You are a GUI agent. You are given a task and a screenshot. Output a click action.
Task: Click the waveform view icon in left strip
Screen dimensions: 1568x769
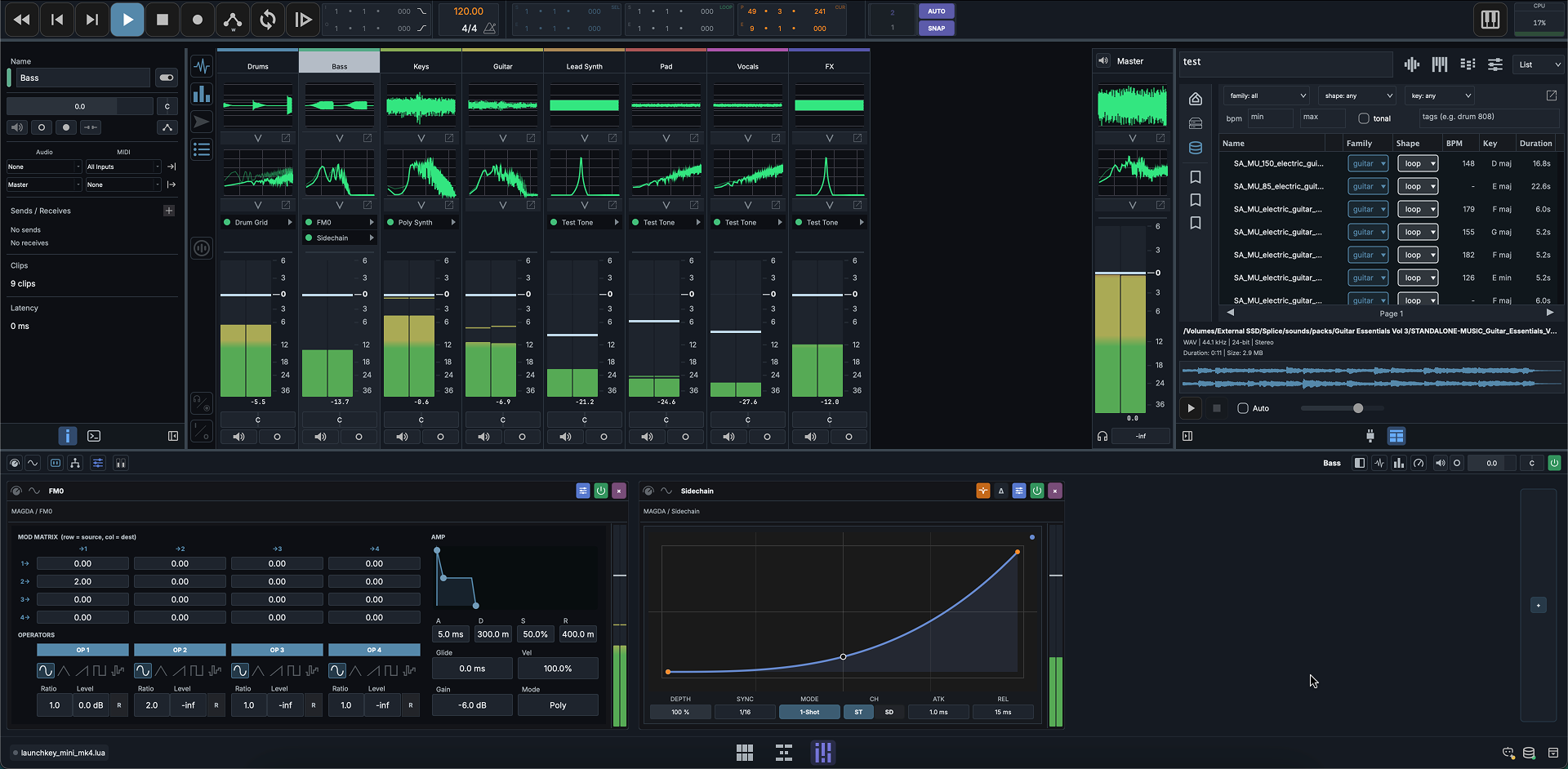click(x=202, y=66)
